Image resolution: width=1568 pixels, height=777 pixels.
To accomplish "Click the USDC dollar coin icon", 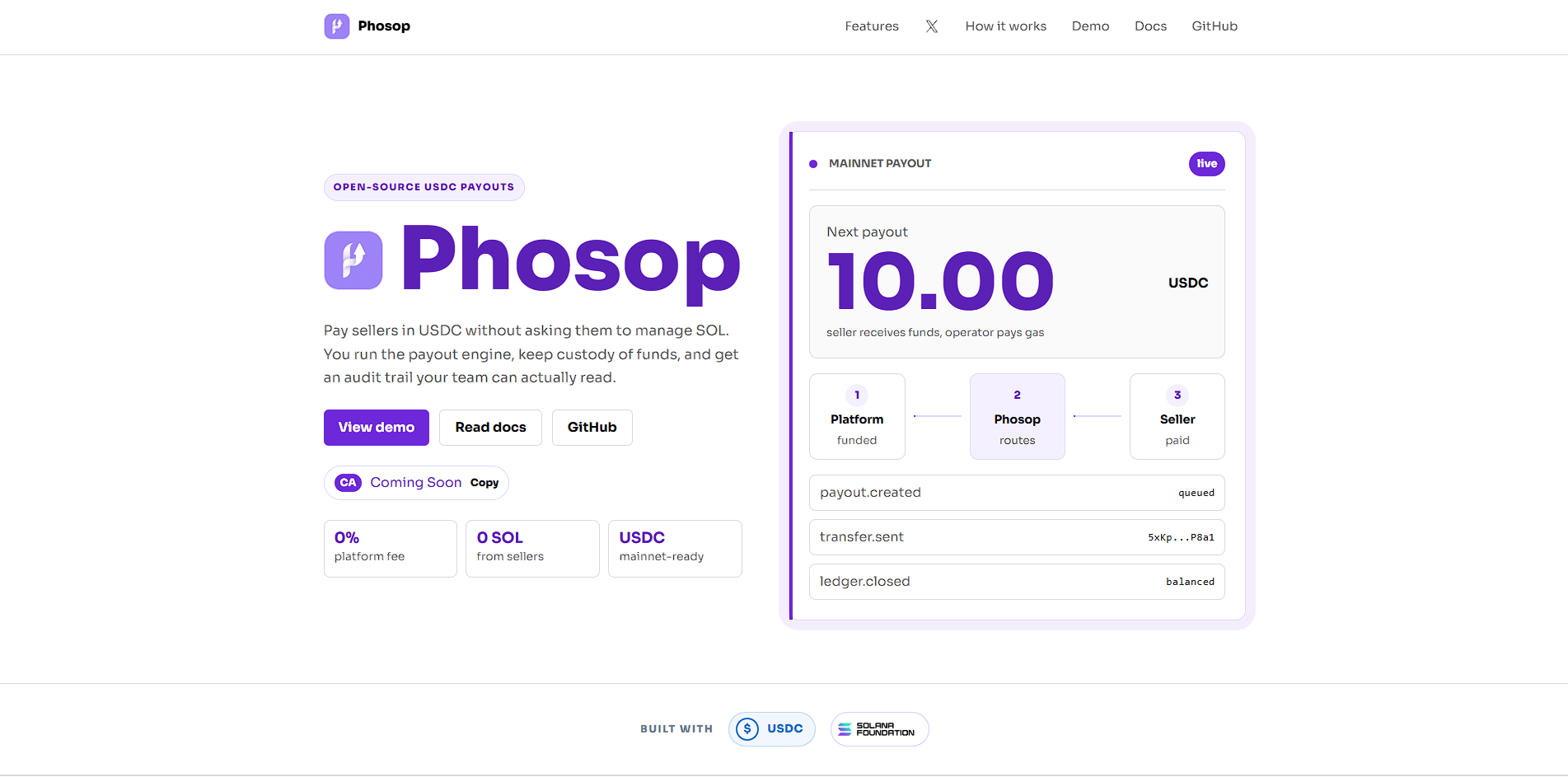I will (747, 729).
